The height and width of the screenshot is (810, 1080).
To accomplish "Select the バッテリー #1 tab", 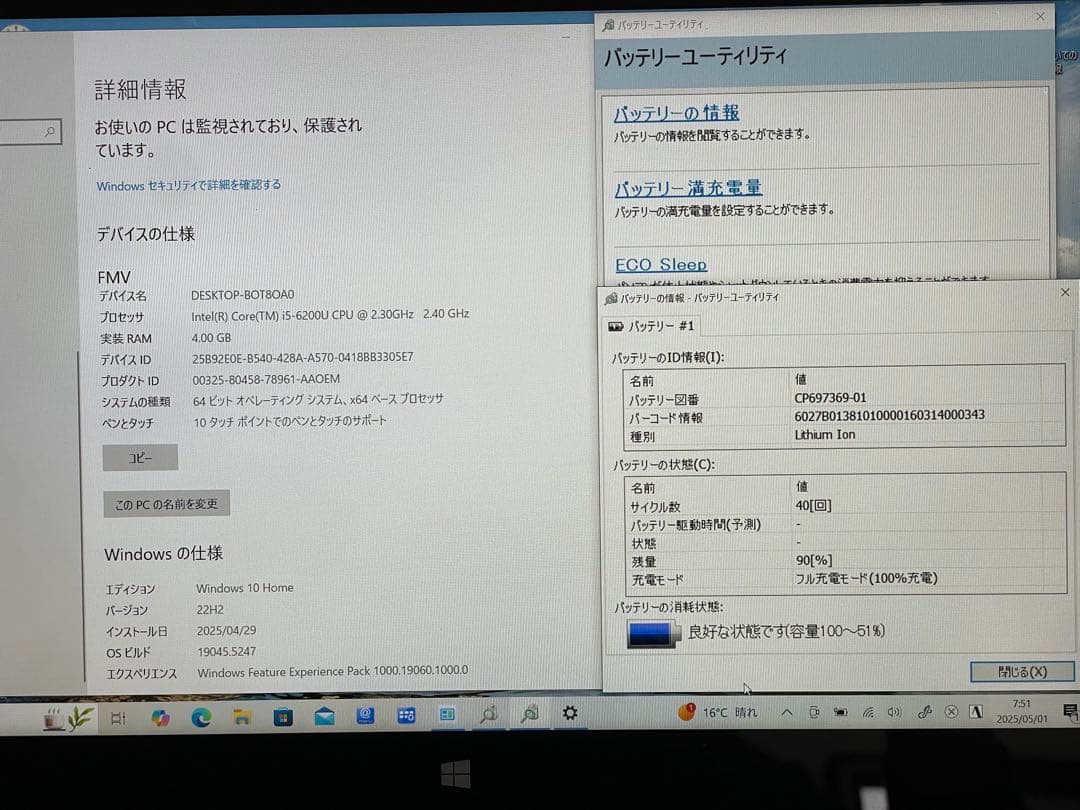I will (651, 325).
